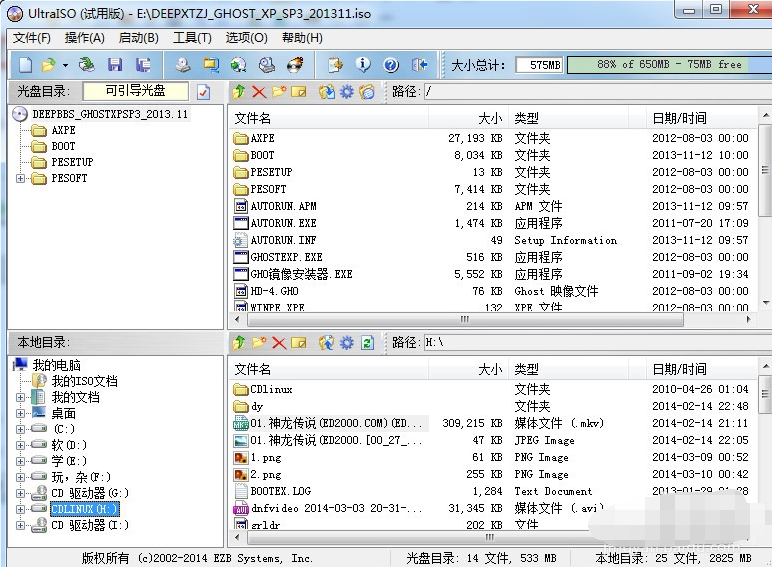Click the Exit door icon in toolbar
This screenshot has width=772, height=567.
click(420, 65)
